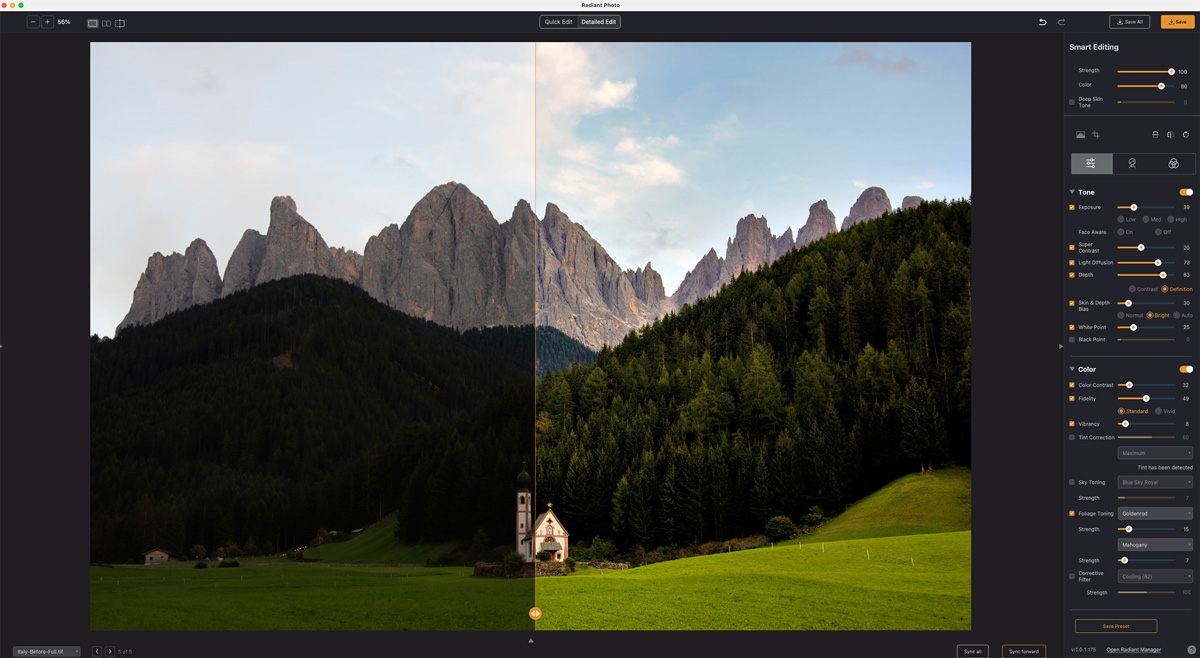
Task: Click the original image icon in panel
Action: click(x=1080, y=135)
